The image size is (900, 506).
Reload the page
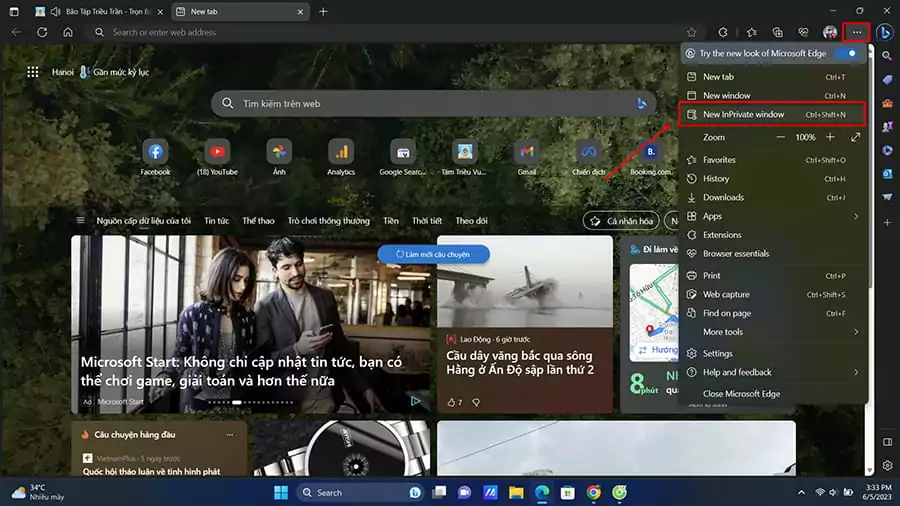[x=42, y=32]
